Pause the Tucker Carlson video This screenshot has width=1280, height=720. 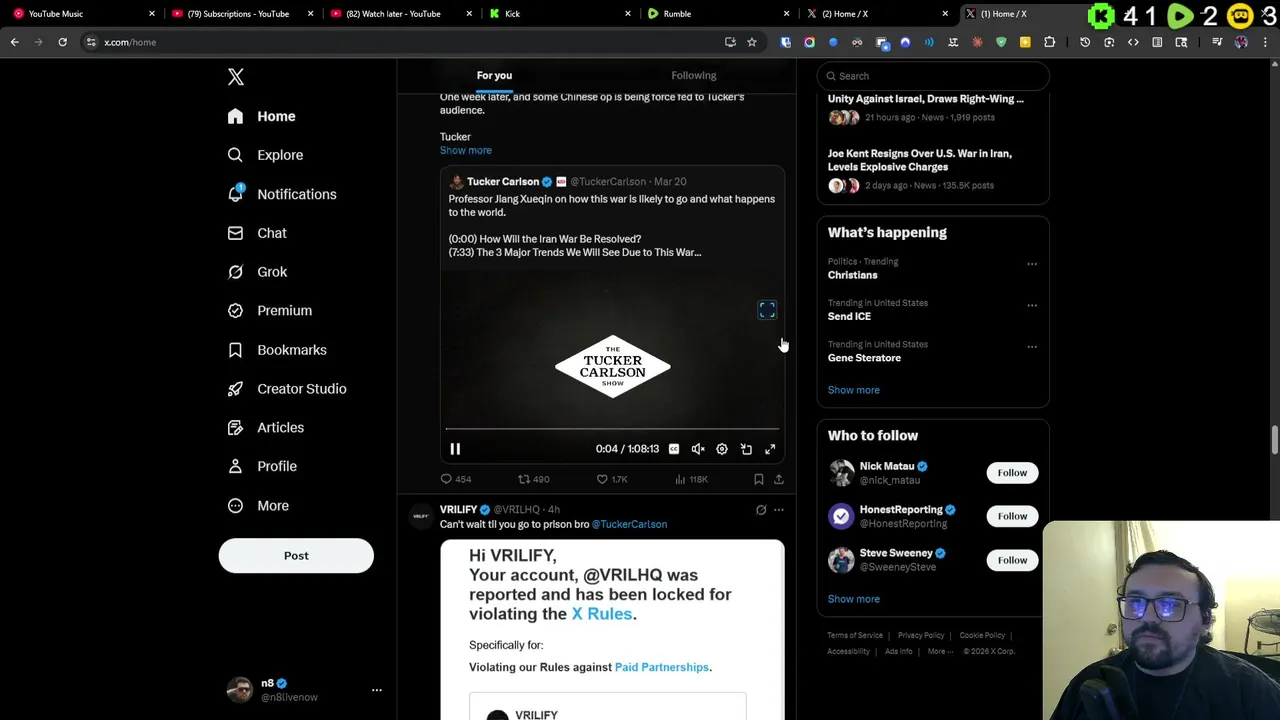coord(455,449)
